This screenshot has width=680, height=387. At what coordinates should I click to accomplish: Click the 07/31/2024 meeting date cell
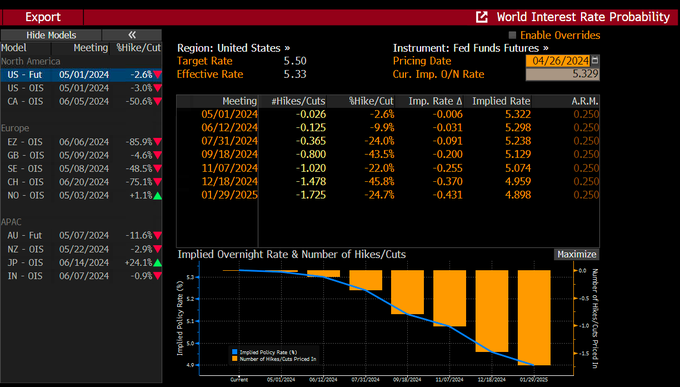pyautogui.click(x=229, y=141)
